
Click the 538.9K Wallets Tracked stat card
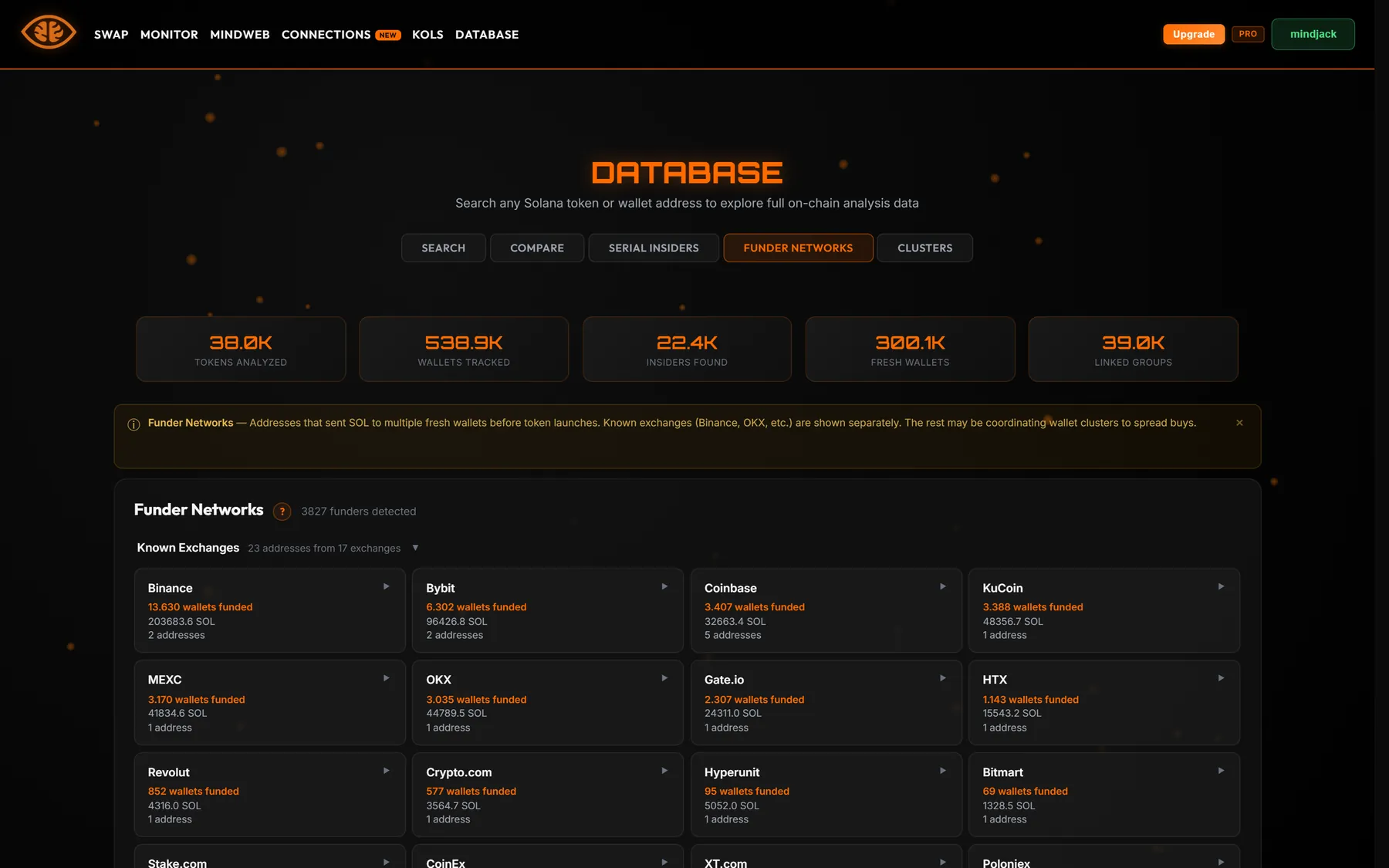coord(464,349)
